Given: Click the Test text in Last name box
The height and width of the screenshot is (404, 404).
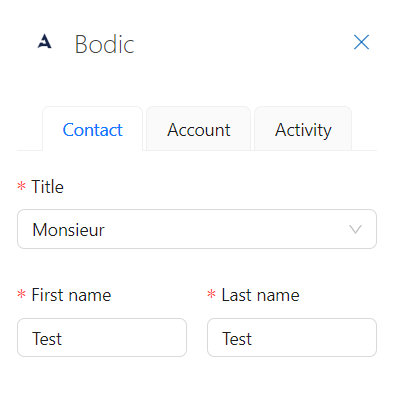Looking at the screenshot, I should 237,339.
